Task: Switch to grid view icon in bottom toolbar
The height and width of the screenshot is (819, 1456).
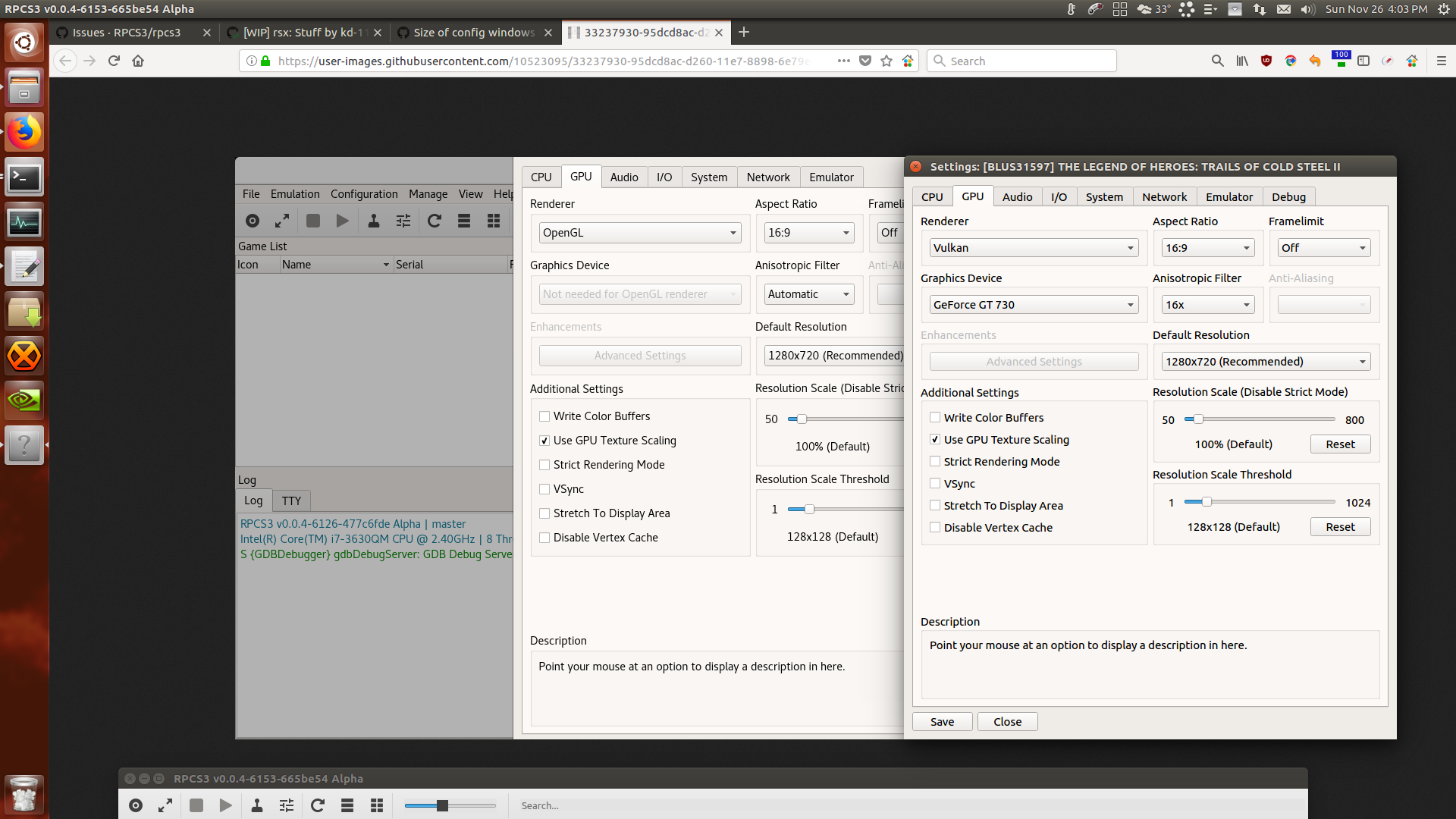Action: [x=377, y=805]
